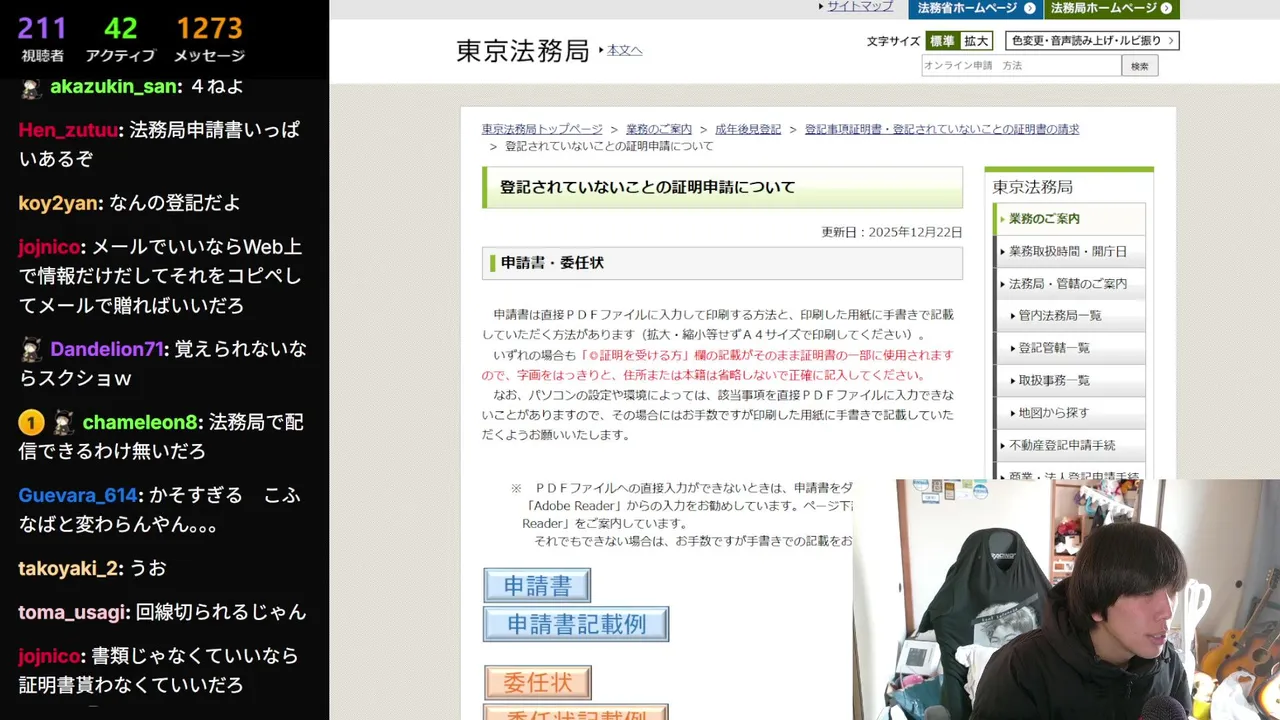This screenshot has width=1280, height=720.
Task: Click username Guevara_614 in chat
Action: click(x=78, y=496)
